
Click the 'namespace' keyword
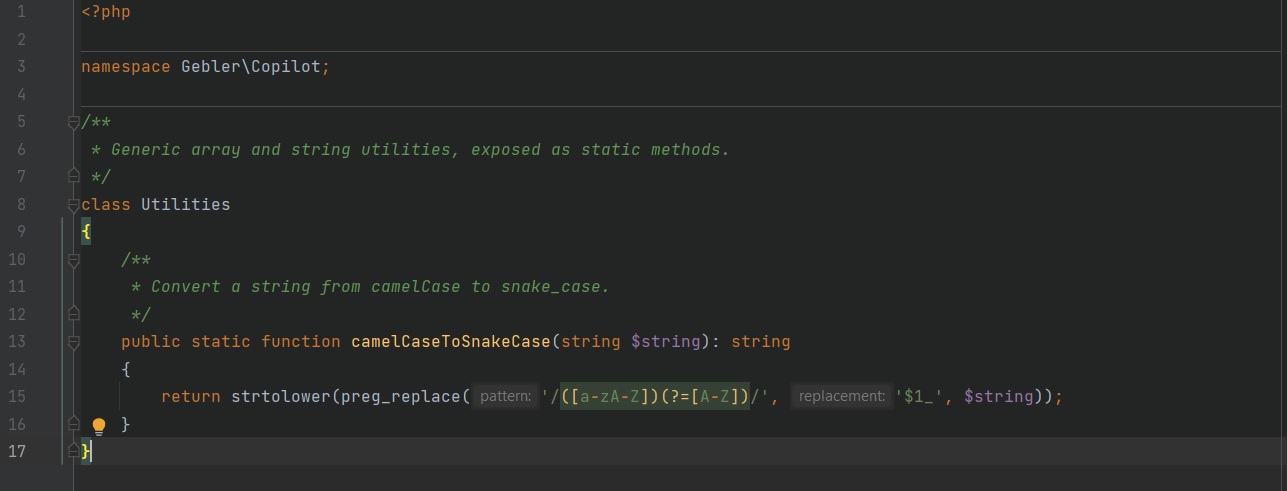pos(126,67)
